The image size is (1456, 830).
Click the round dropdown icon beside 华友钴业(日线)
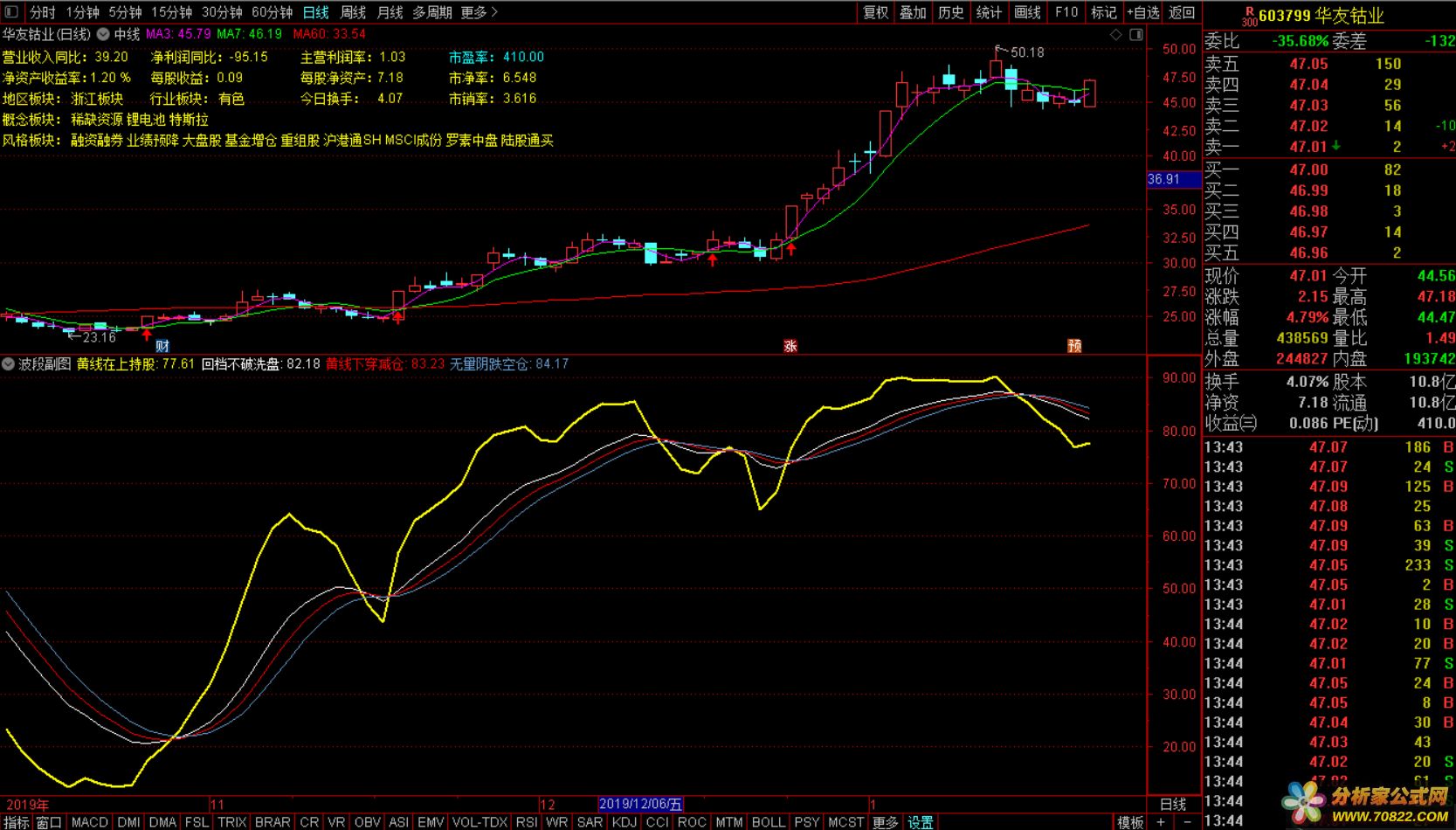[103, 34]
